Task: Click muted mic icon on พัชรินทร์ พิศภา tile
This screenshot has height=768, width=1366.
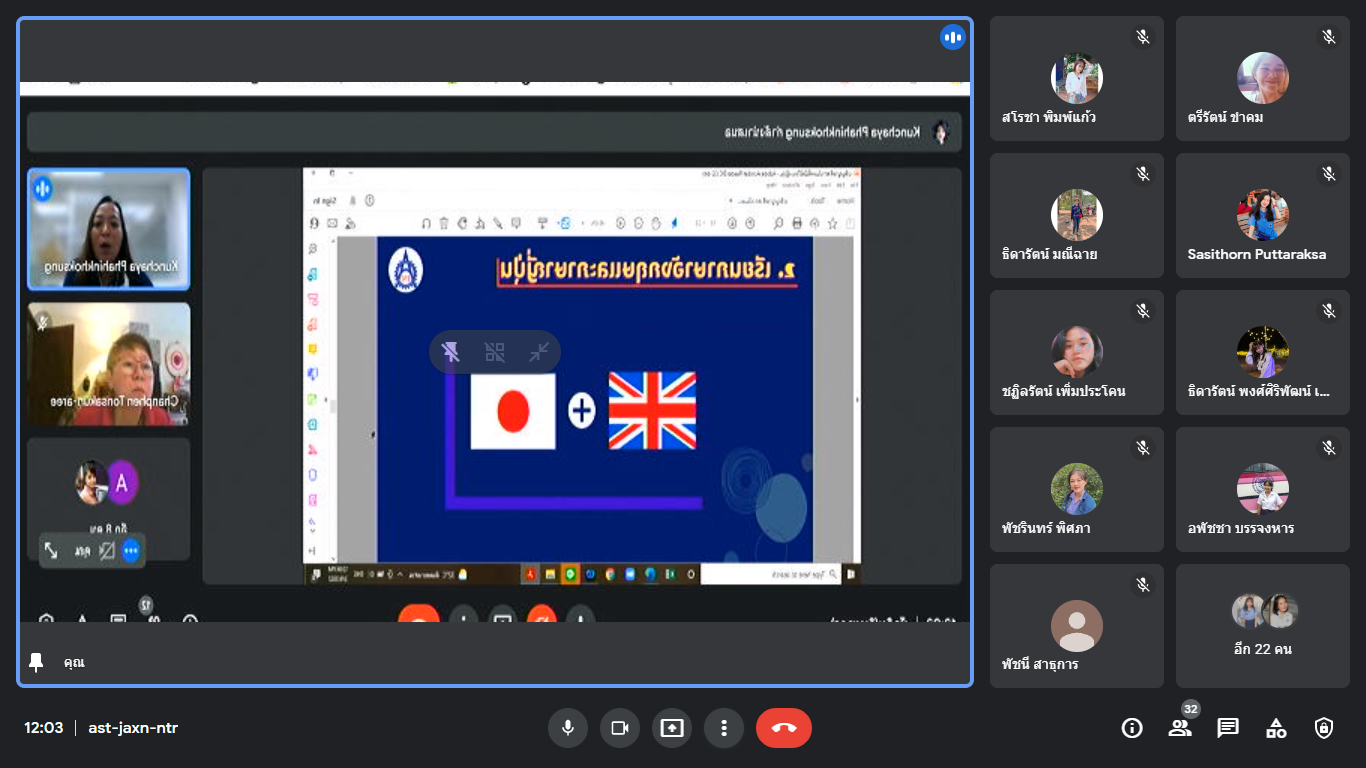Action: pos(1143,448)
